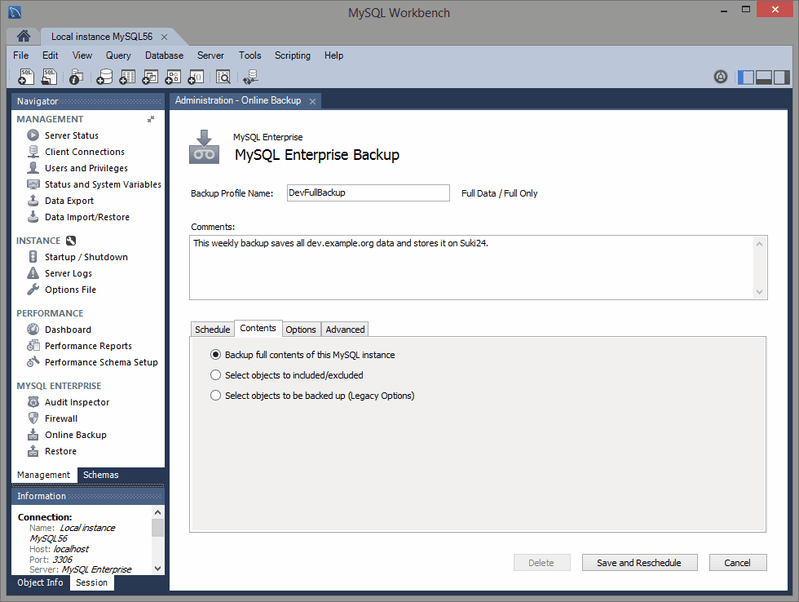The image size is (799, 602).
Task: Collapse the Navigator management section expander icon
Action: click(151, 119)
